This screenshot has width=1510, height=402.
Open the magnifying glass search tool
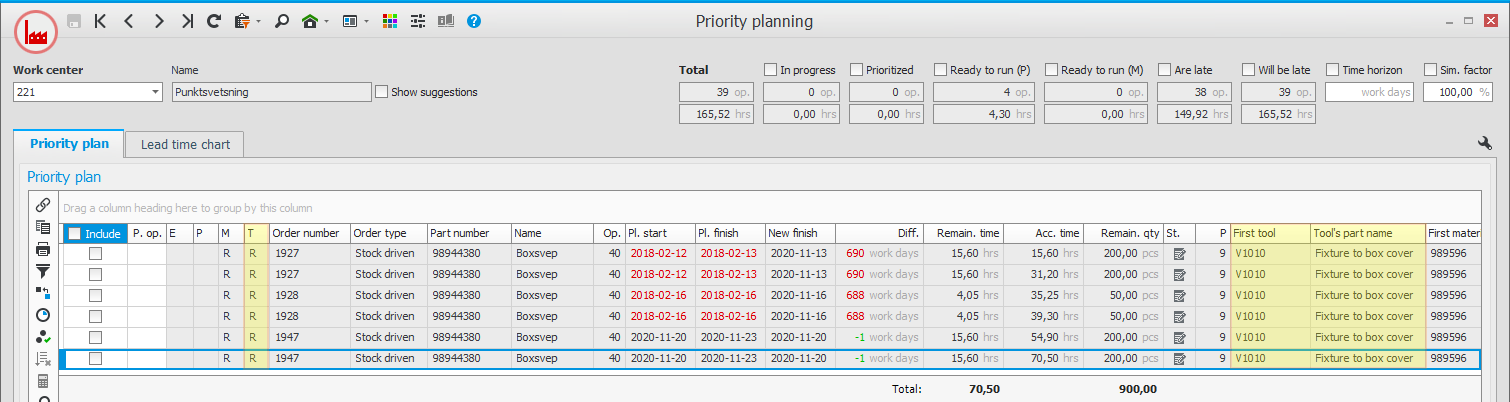(x=282, y=21)
